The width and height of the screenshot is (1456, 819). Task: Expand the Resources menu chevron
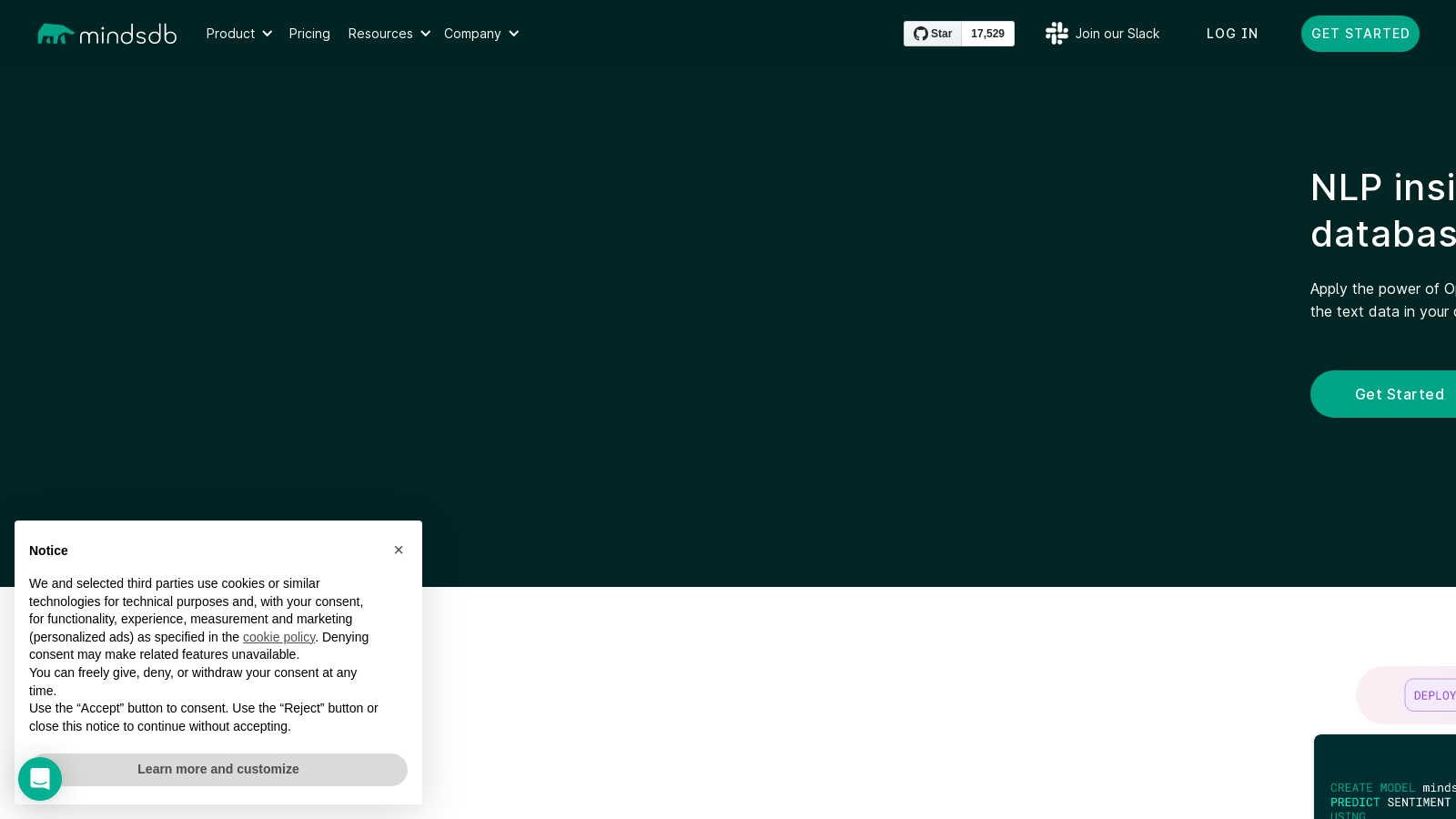point(425,34)
